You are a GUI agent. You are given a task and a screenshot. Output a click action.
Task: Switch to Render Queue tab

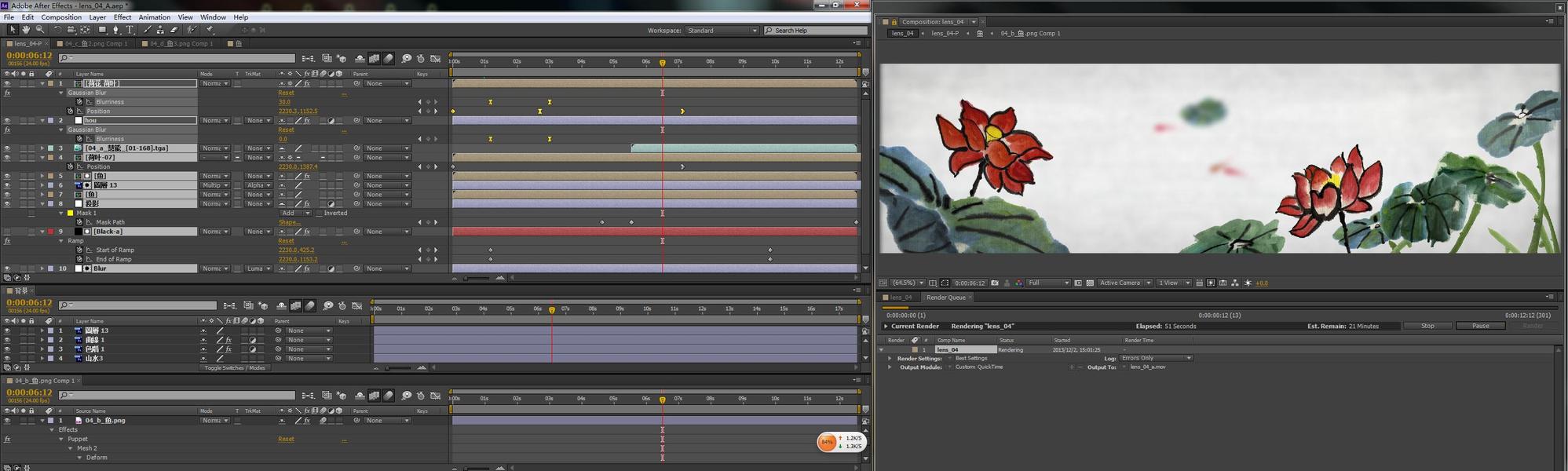[x=946, y=298]
